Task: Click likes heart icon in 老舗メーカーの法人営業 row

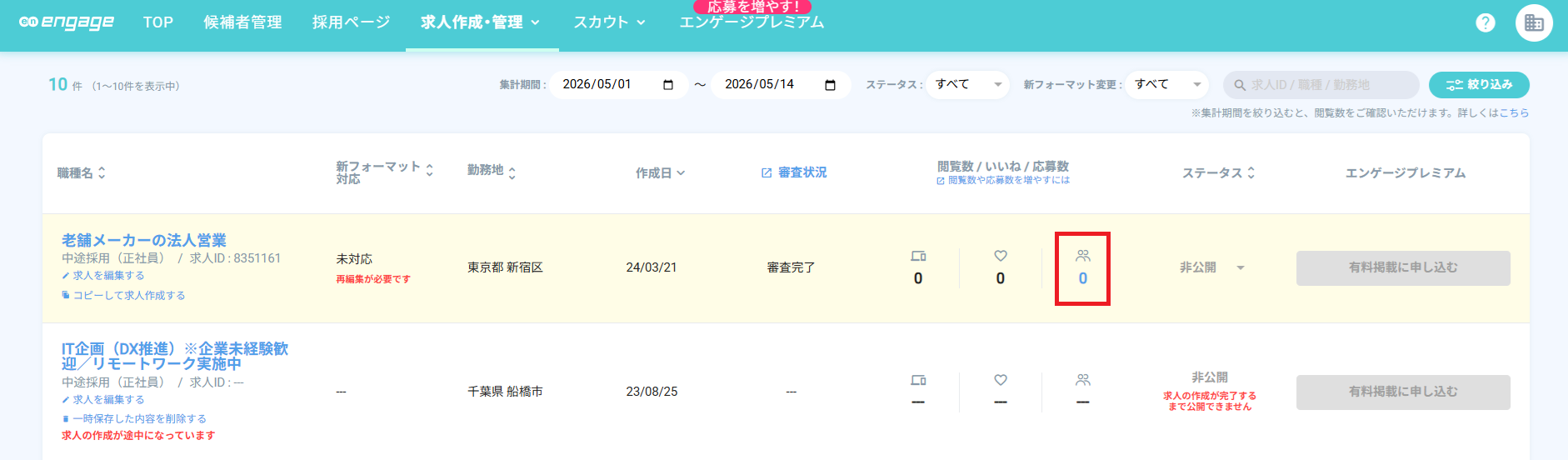Action: (x=1001, y=256)
